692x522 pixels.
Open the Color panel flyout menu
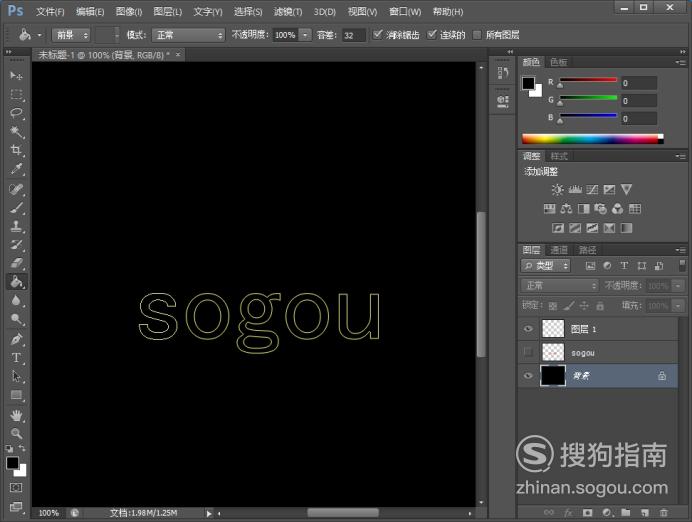[681, 62]
